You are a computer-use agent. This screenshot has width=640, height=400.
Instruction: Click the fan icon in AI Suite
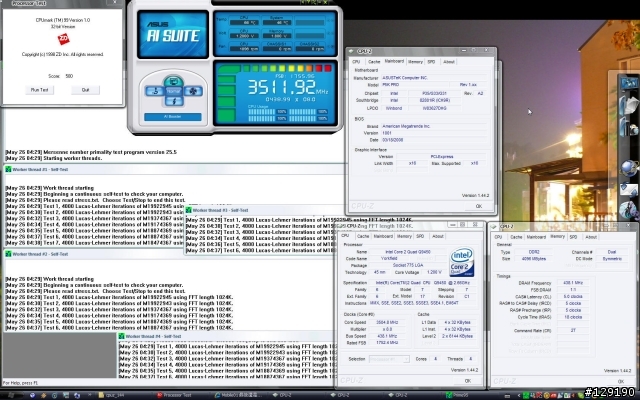click(x=193, y=91)
